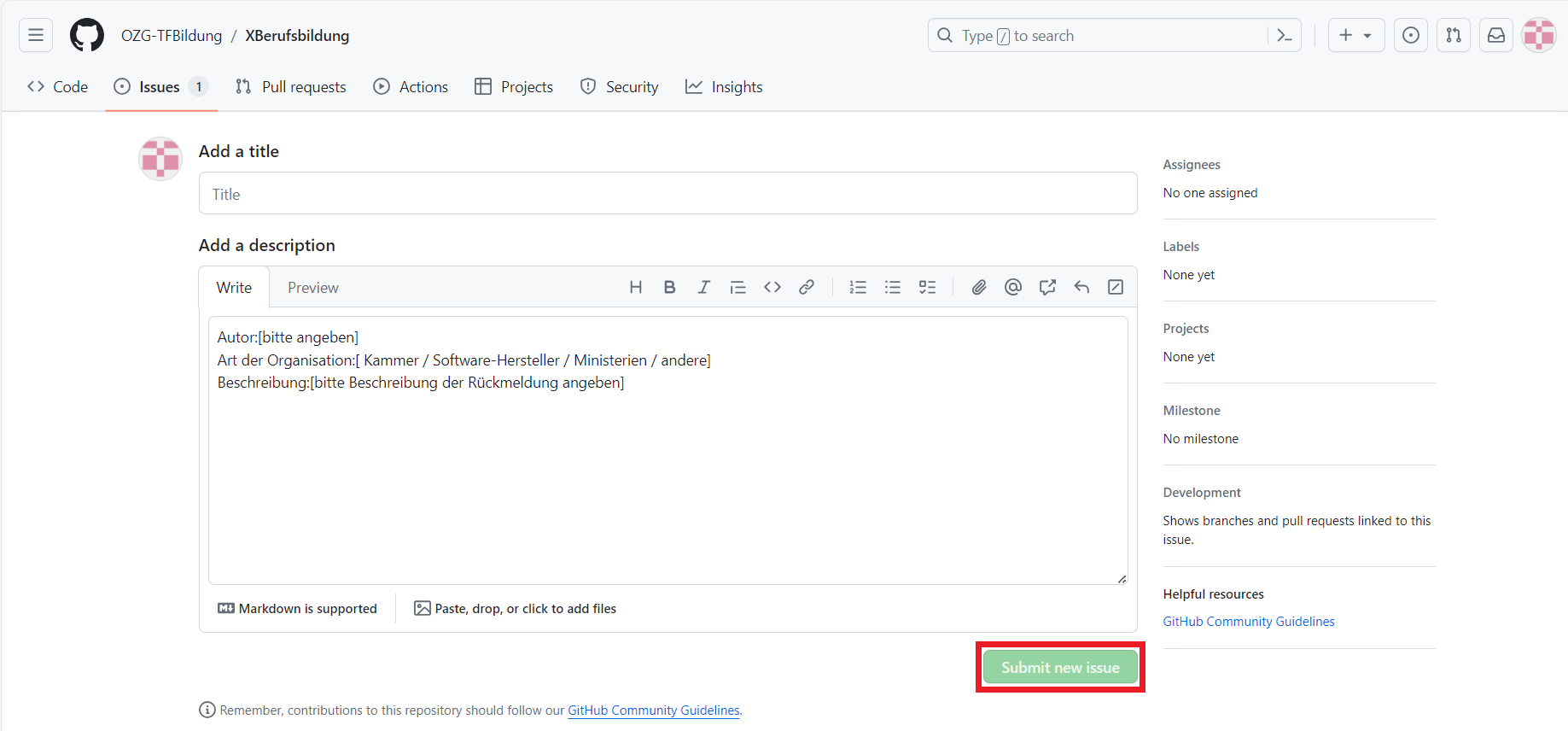Viewport: 1568px width, 731px height.
Task: Click the Heading formatting icon
Action: [635, 287]
